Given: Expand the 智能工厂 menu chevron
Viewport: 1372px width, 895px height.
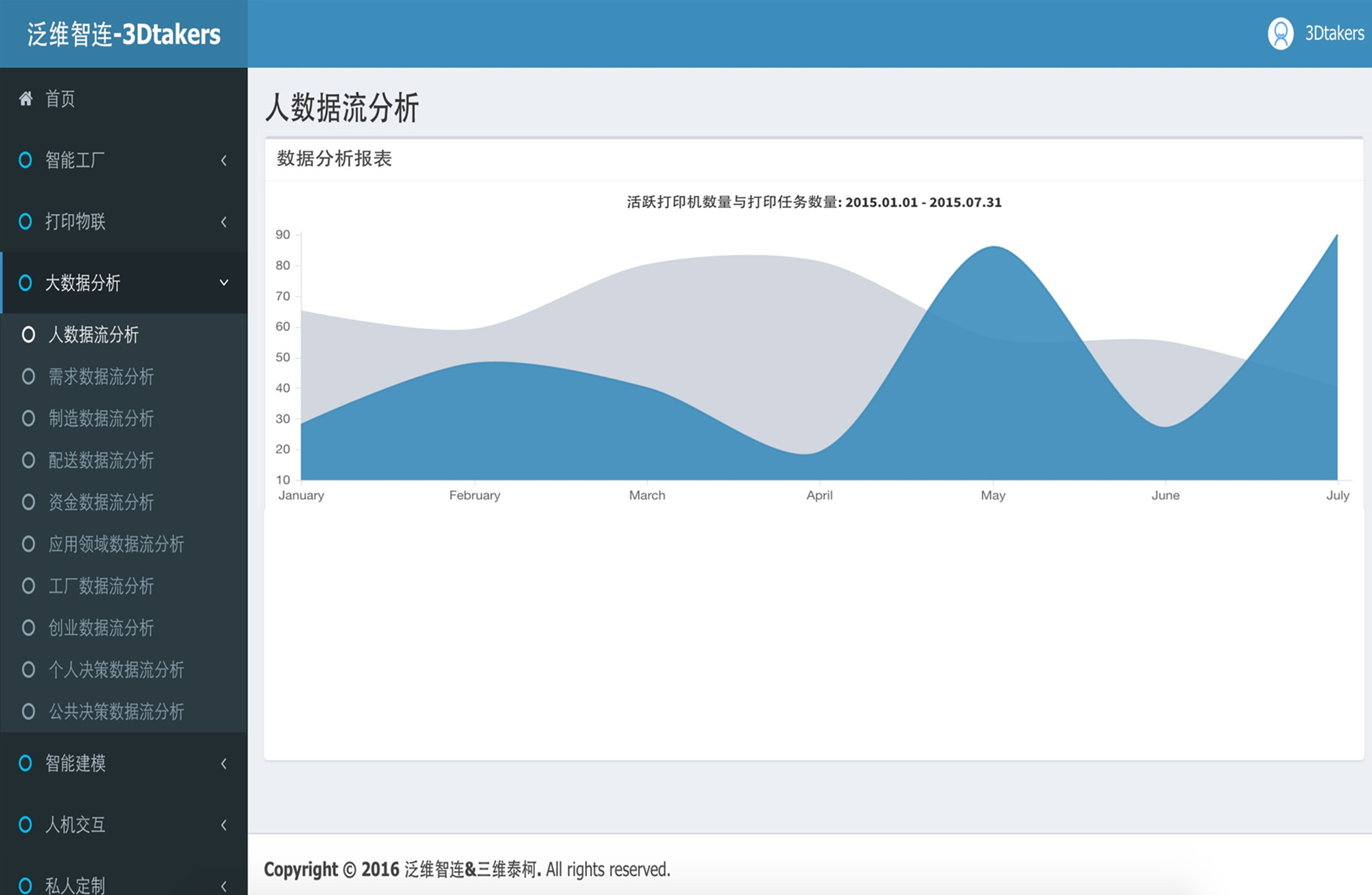Looking at the screenshot, I should pyautogui.click(x=224, y=161).
